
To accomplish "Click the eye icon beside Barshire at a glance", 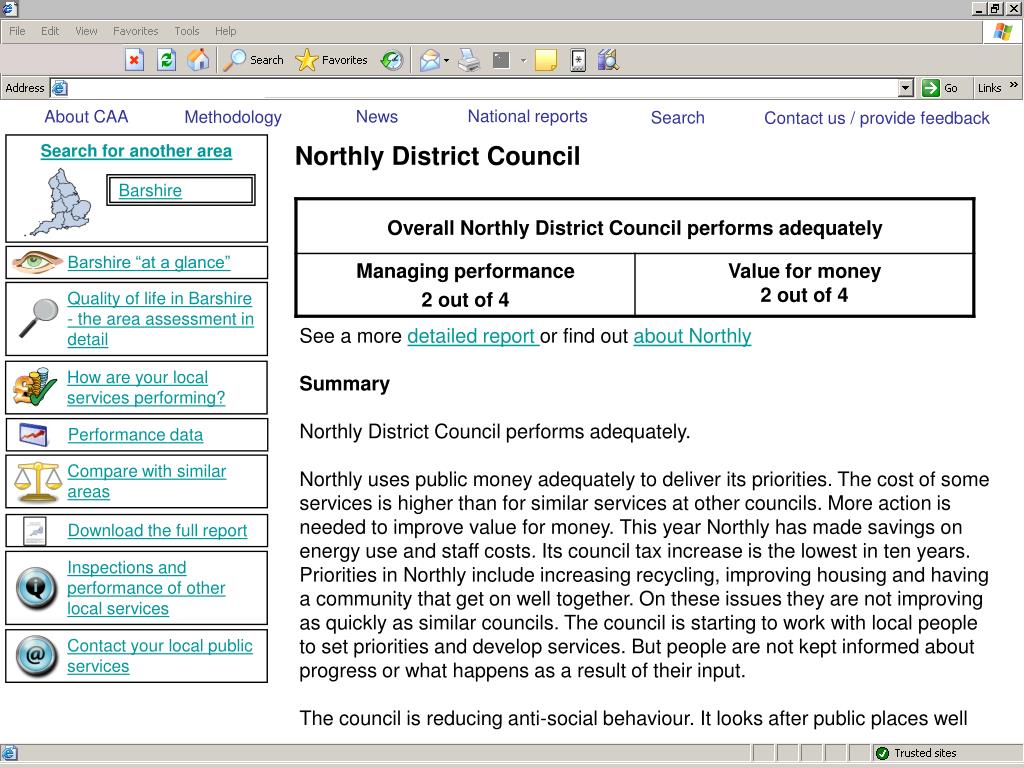I will tap(37, 263).
